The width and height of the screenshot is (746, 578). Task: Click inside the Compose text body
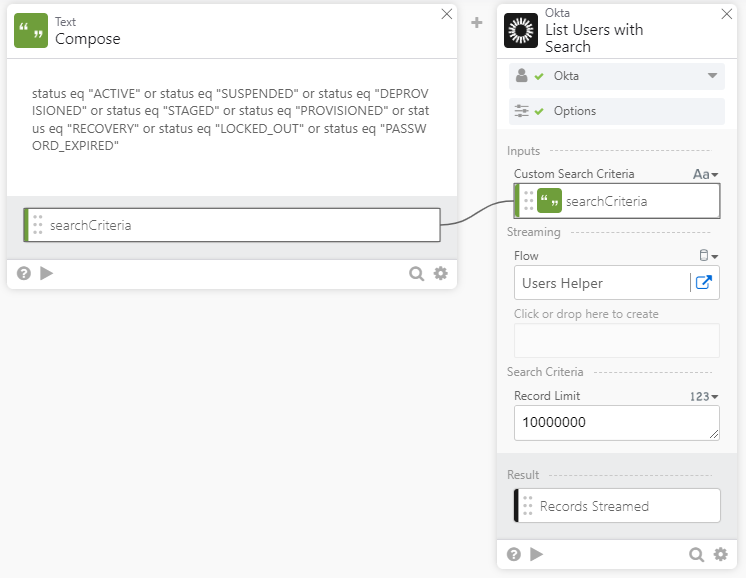[x=232, y=119]
